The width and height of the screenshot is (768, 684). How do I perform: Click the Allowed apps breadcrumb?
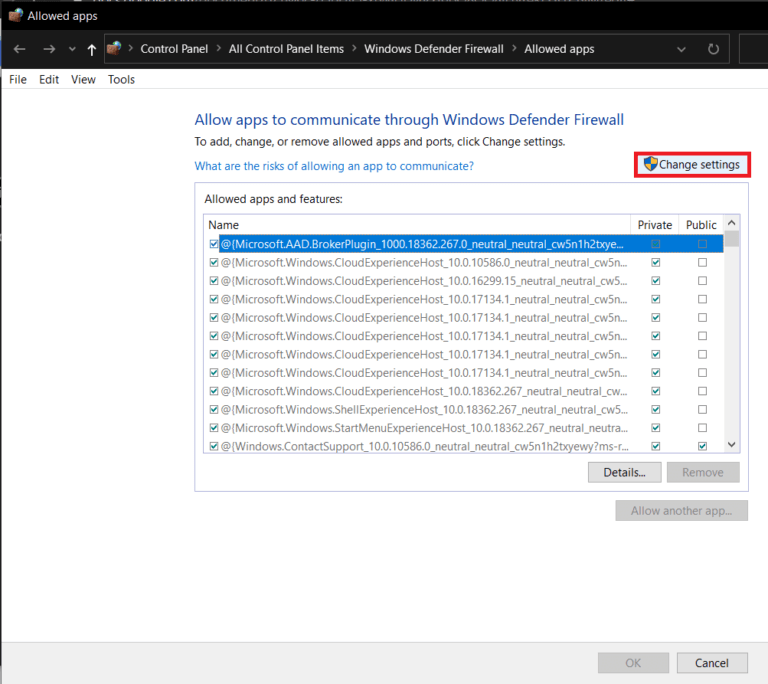[x=559, y=49]
